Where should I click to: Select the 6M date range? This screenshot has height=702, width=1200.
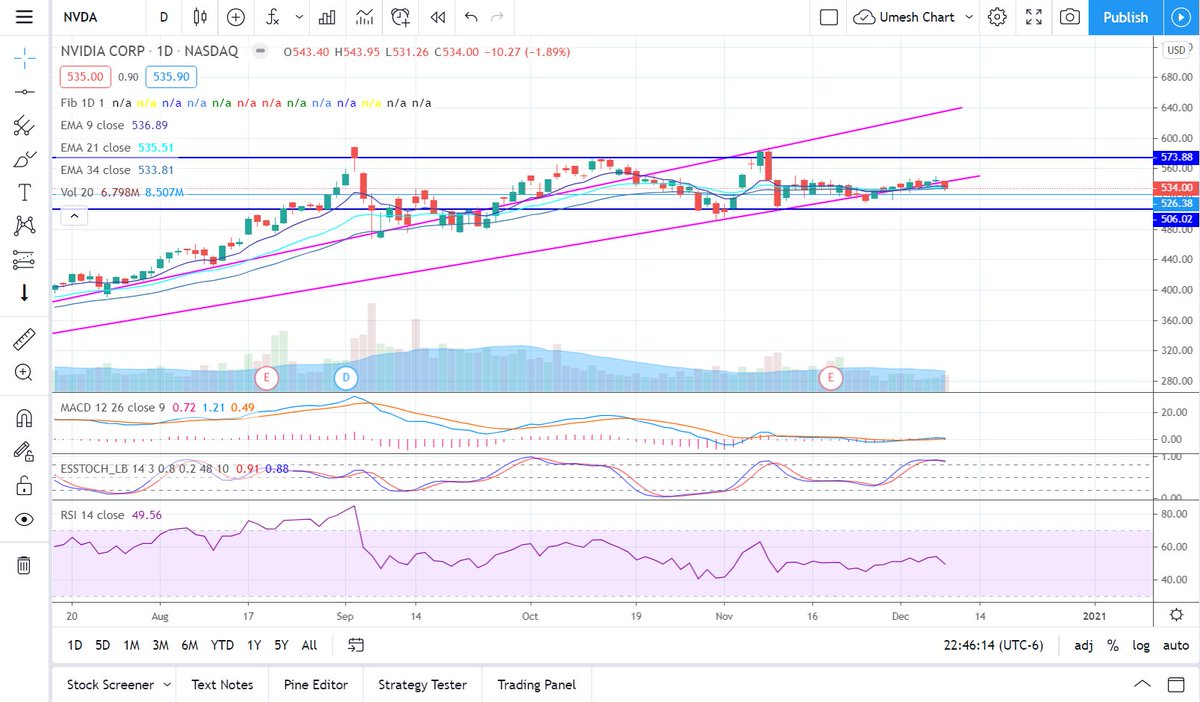190,645
